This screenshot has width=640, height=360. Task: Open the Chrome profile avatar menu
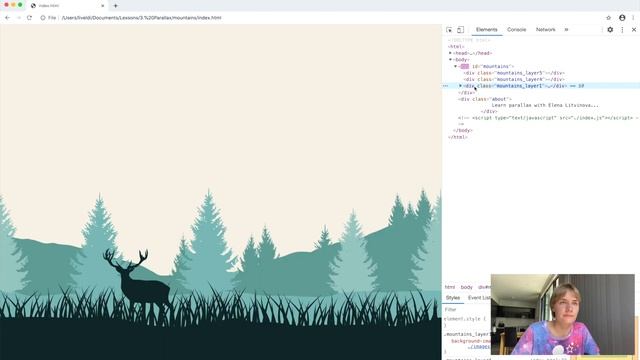click(622, 18)
